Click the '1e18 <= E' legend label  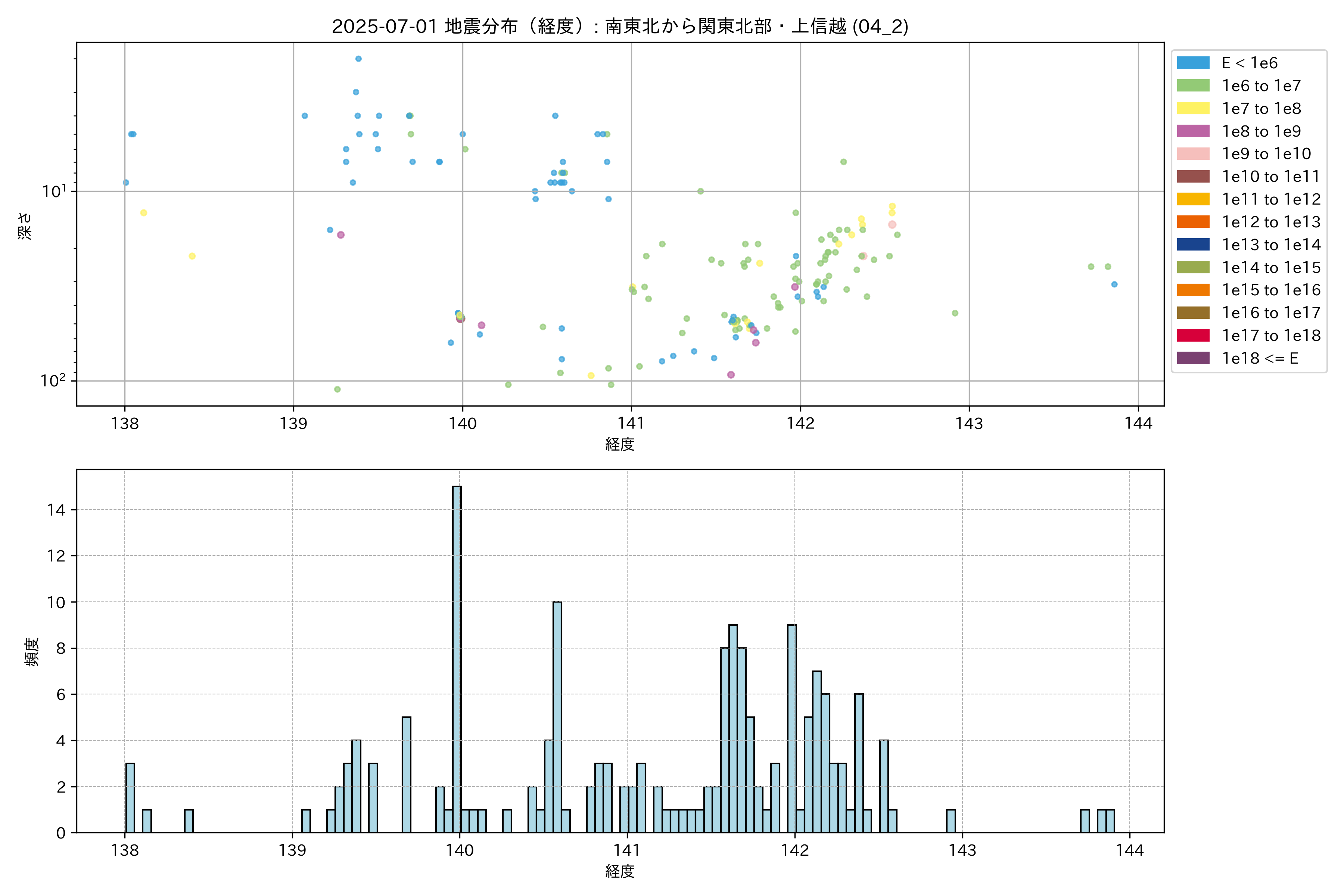tap(1260, 358)
